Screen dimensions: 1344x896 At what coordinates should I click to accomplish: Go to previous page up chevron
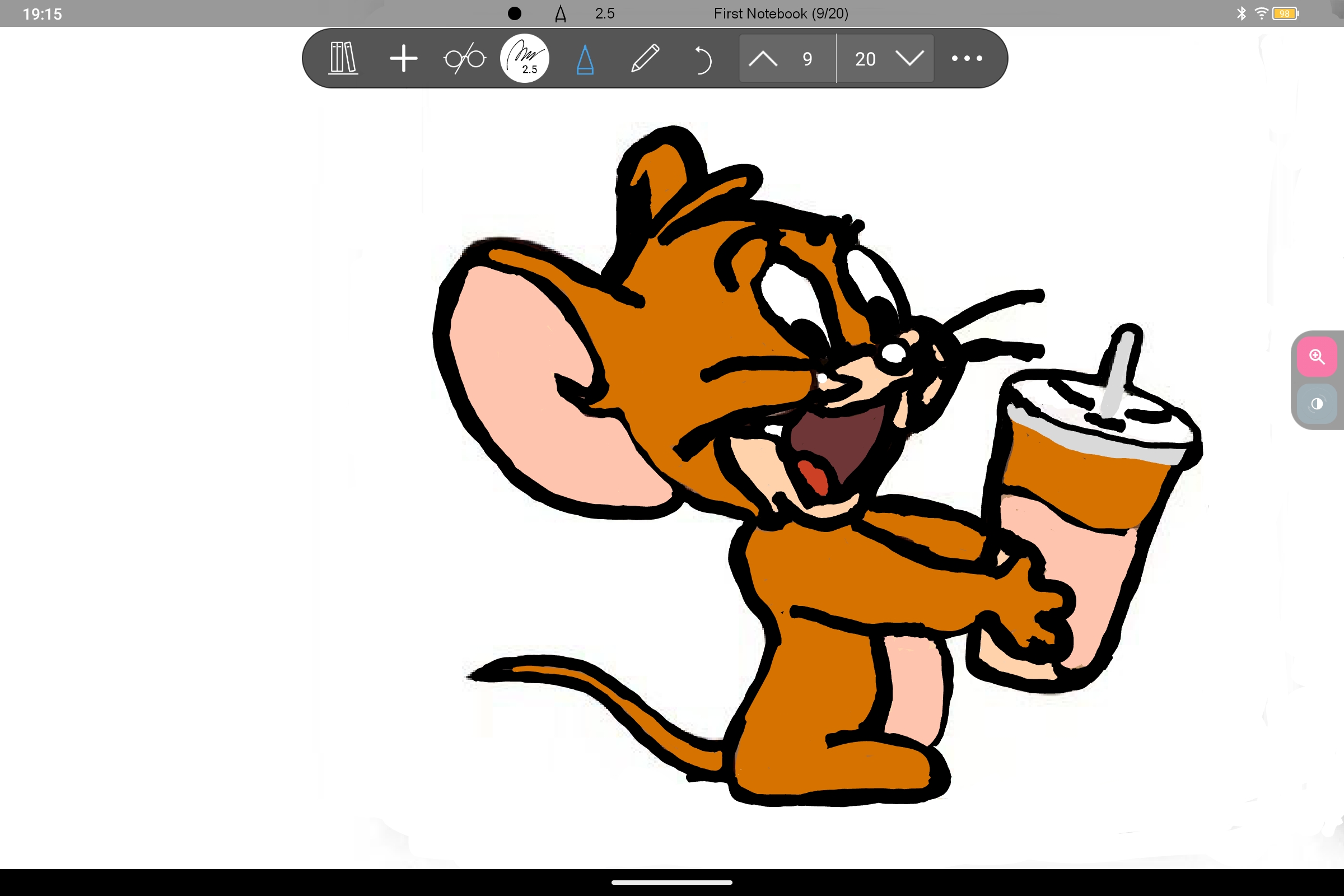(x=763, y=58)
